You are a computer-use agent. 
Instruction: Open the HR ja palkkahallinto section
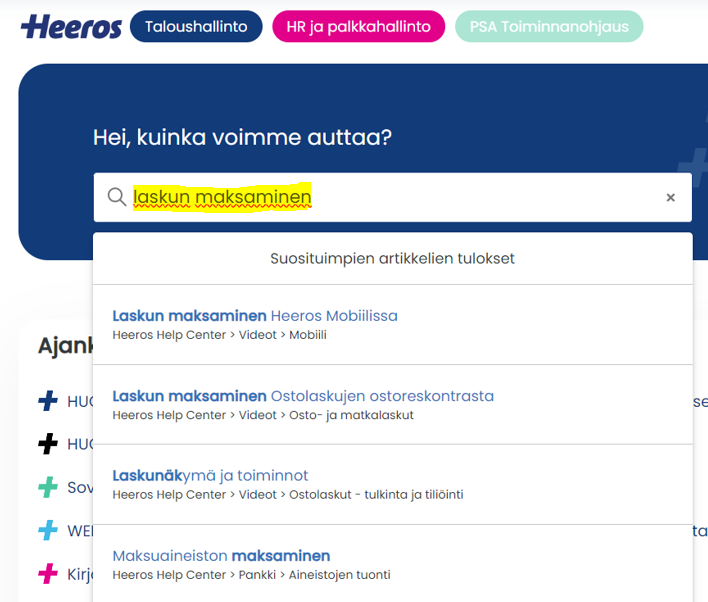point(359,27)
